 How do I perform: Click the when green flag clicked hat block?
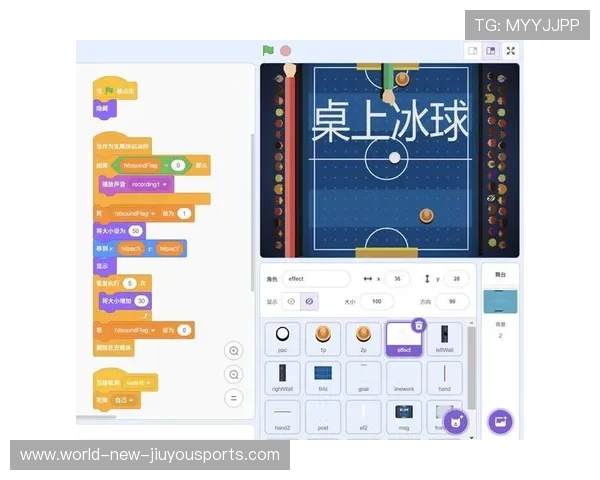115,90
